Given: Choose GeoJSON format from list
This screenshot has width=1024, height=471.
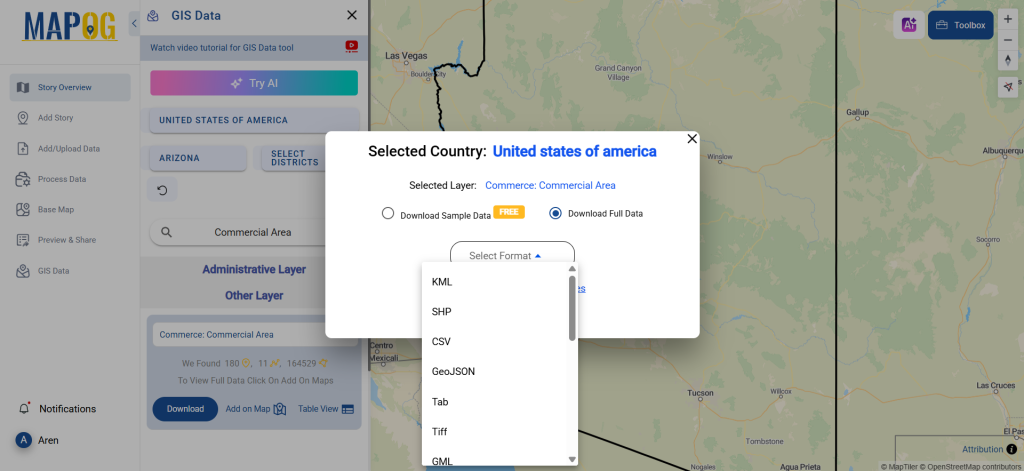Looking at the screenshot, I should 453,371.
